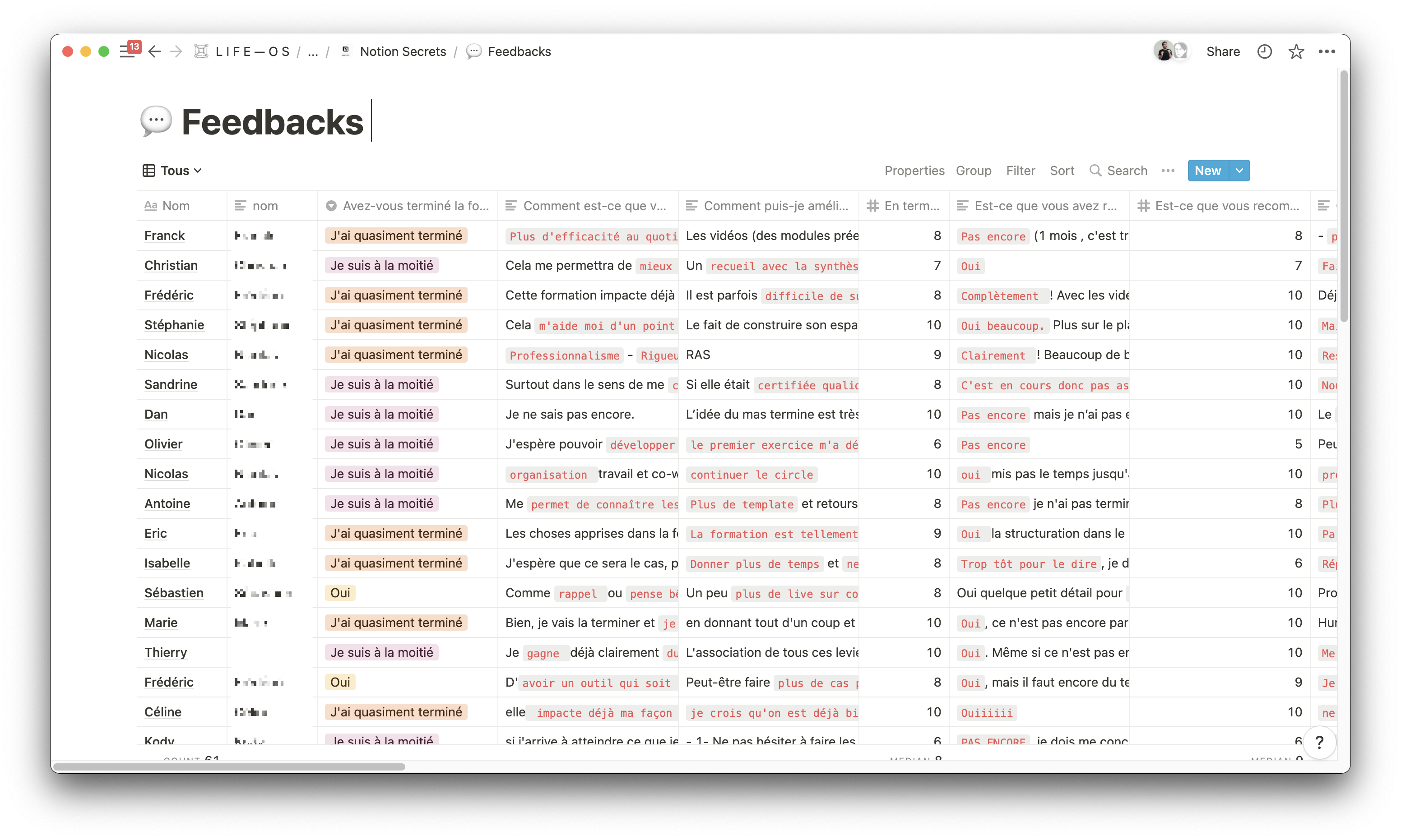
Task: Go back with the left arrow
Action: [x=154, y=51]
